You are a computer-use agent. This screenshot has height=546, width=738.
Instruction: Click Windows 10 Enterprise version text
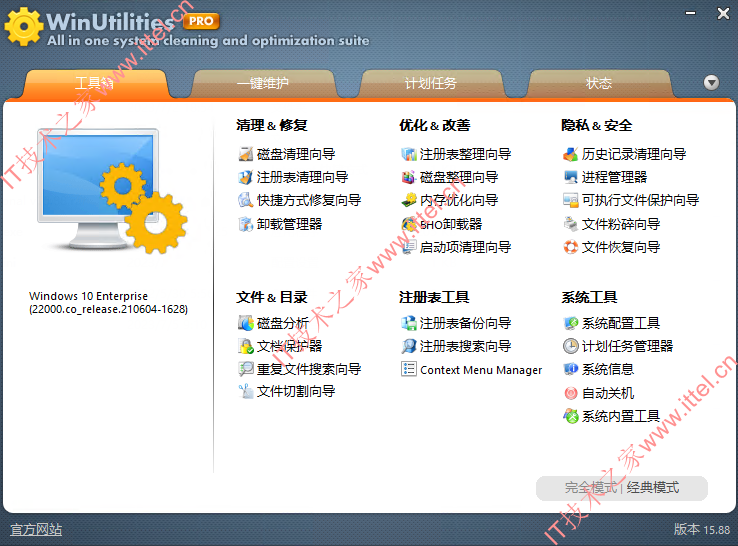coord(108,303)
